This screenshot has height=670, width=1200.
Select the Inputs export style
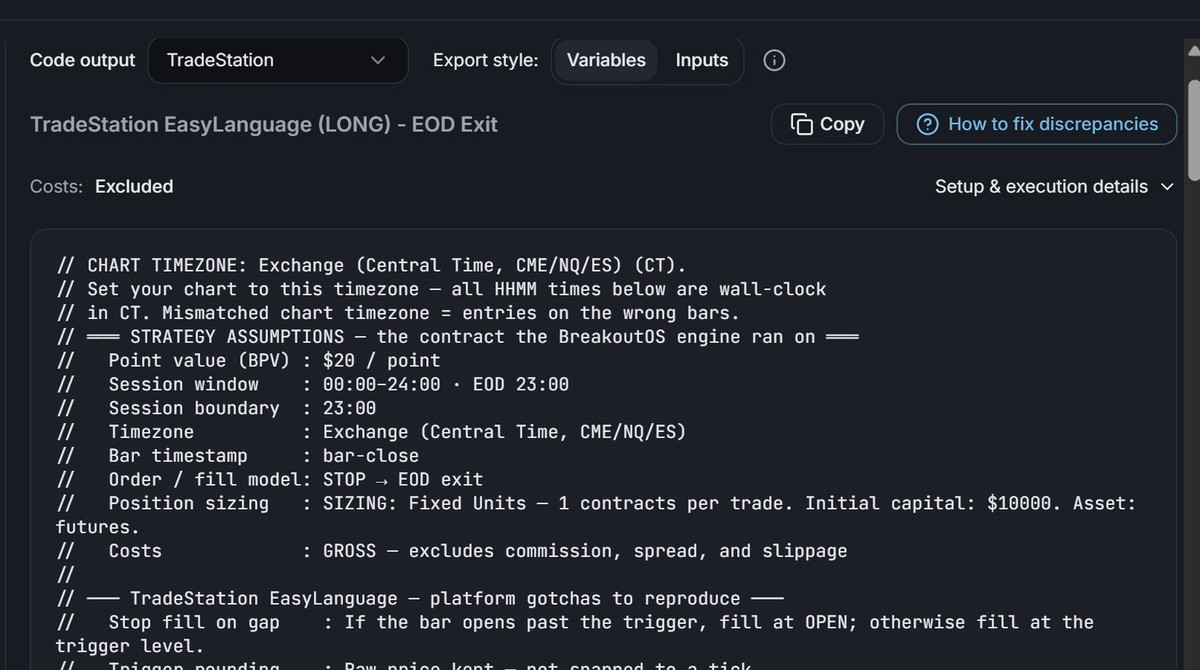702,60
